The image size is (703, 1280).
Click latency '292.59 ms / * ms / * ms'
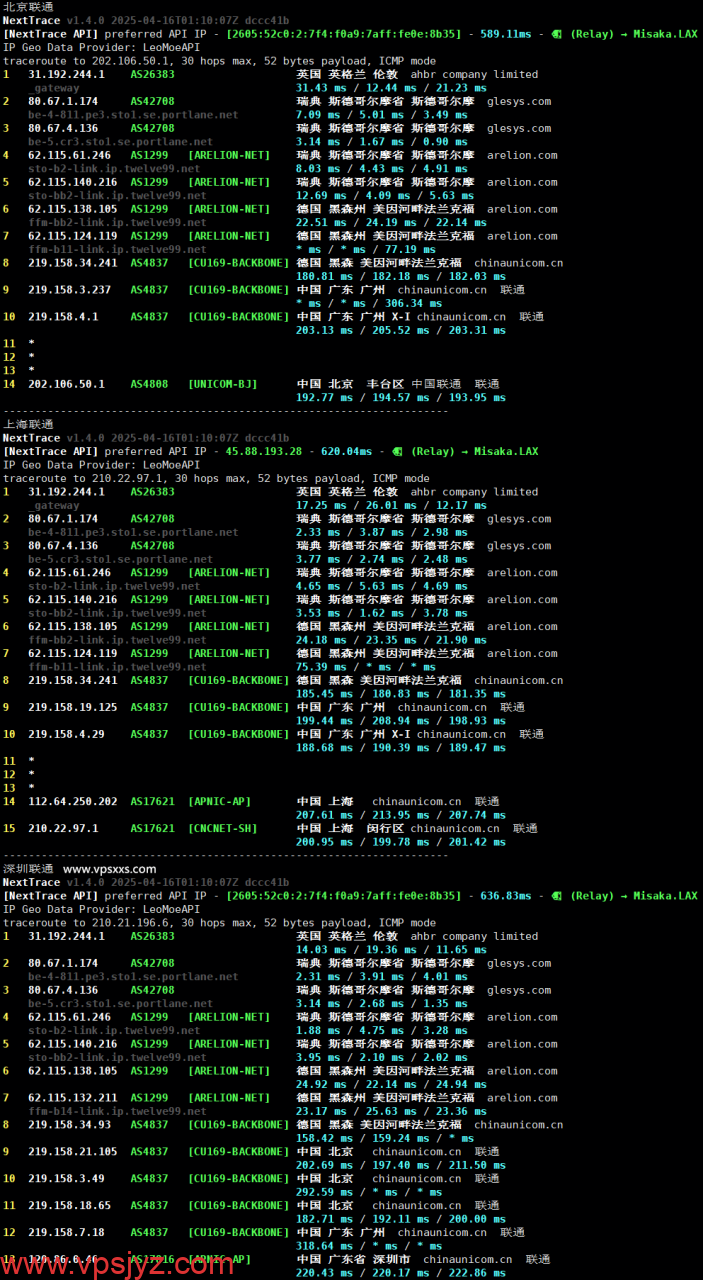point(369,1192)
